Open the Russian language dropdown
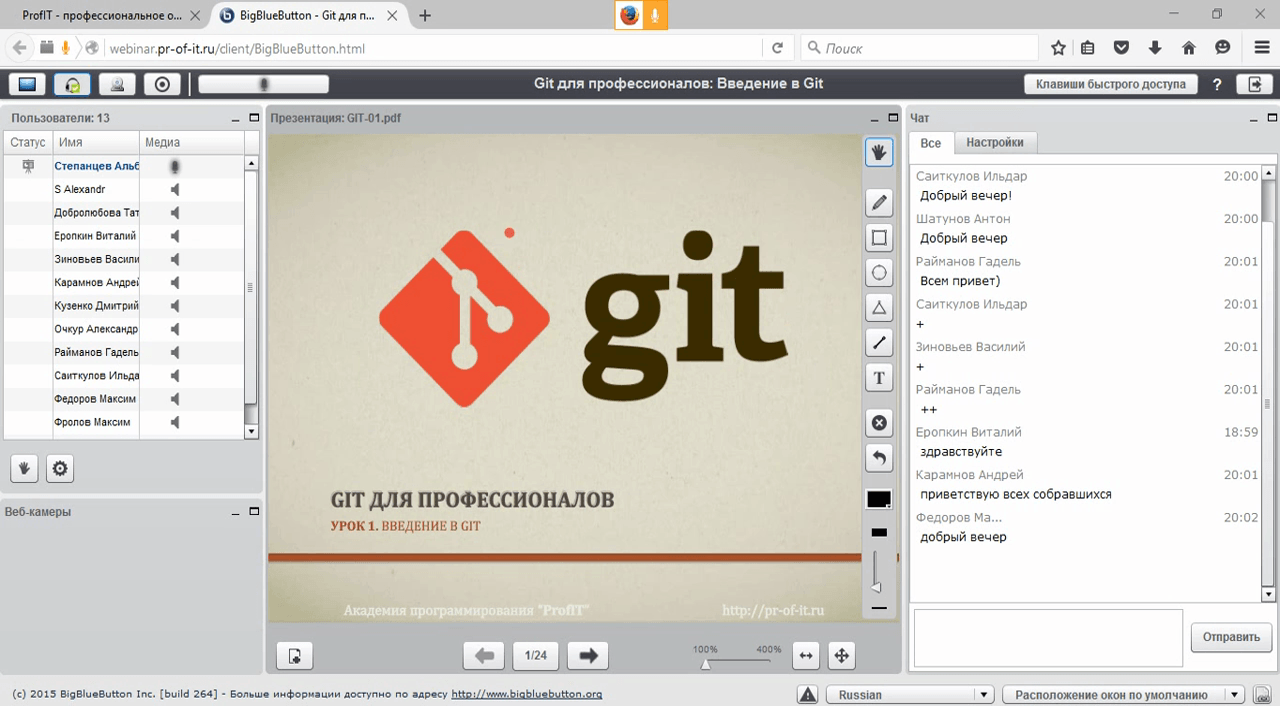Image resolution: width=1280 pixels, height=706 pixels. (x=909, y=695)
